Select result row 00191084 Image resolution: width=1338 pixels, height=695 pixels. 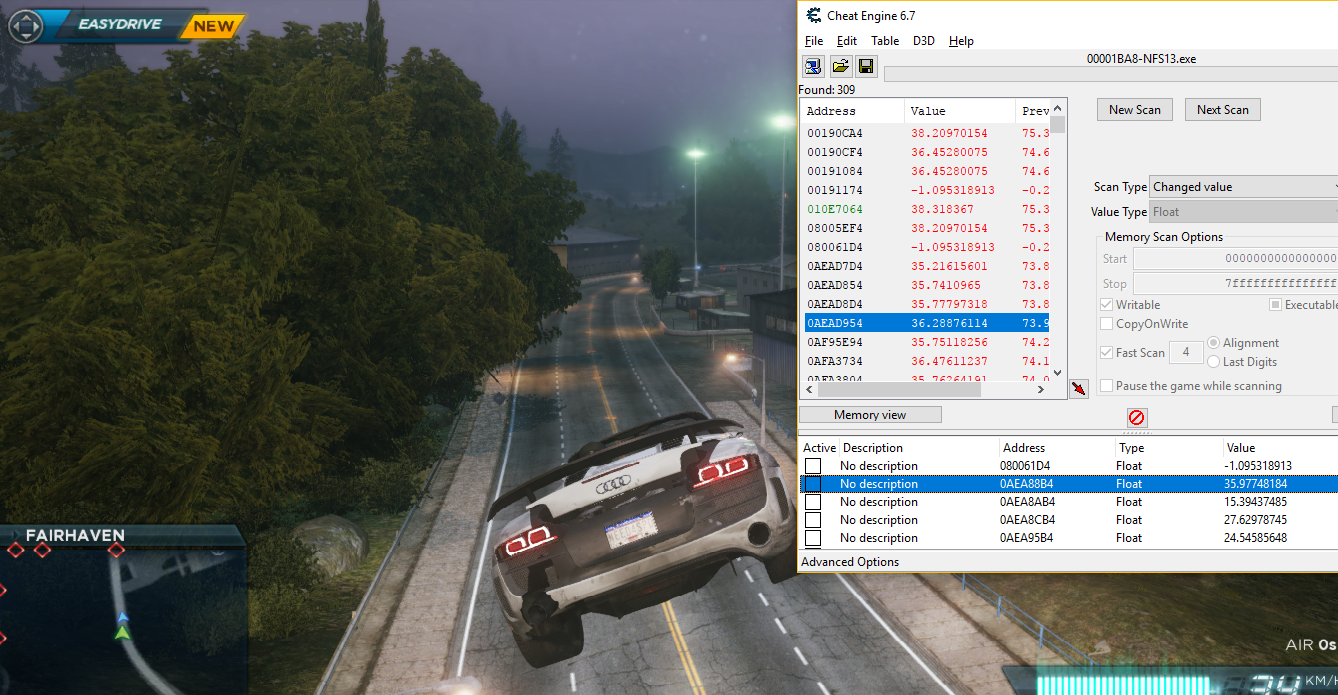pos(926,171)
